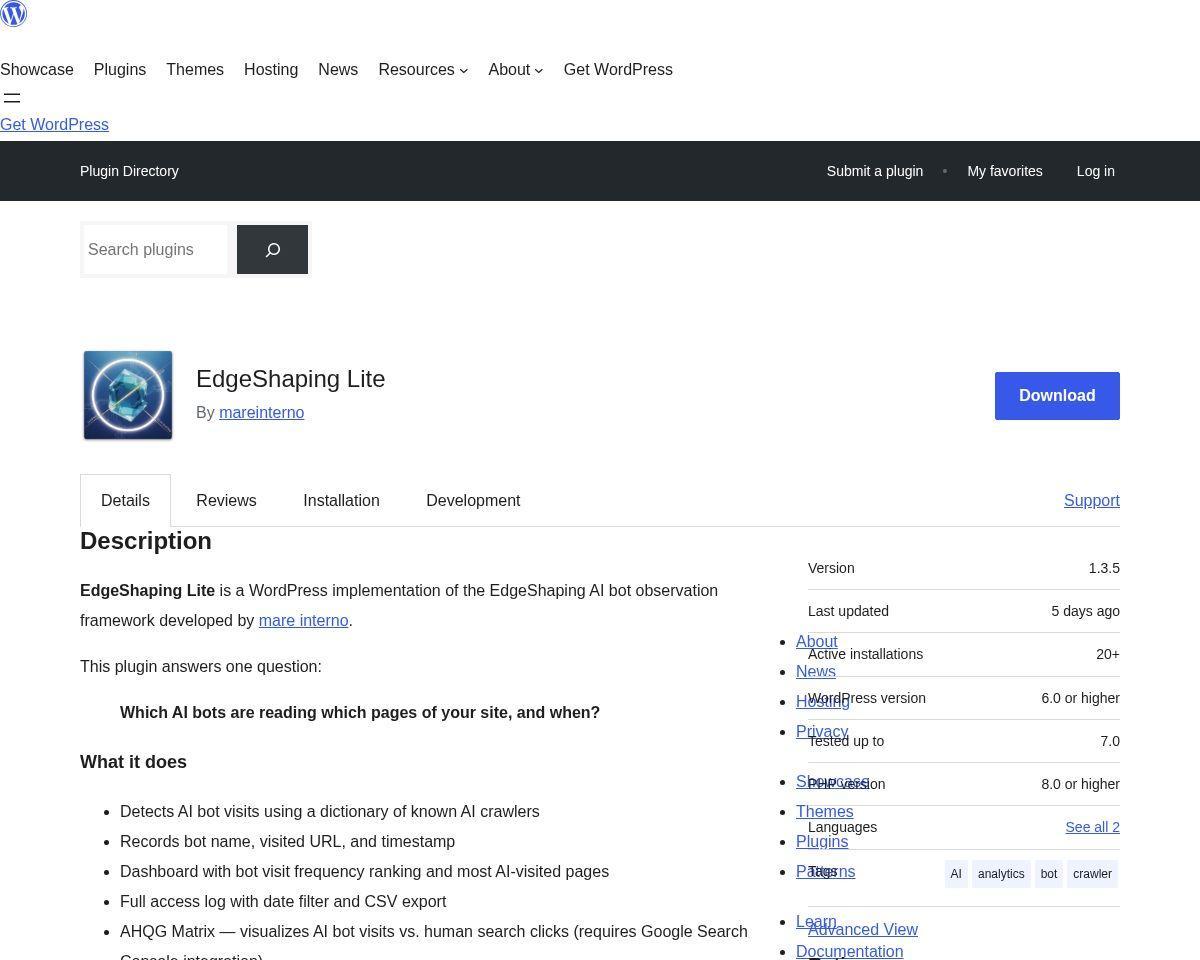Click the '5 days ago' value
Screen dimensions: 1200x960
coord(1085,611)
